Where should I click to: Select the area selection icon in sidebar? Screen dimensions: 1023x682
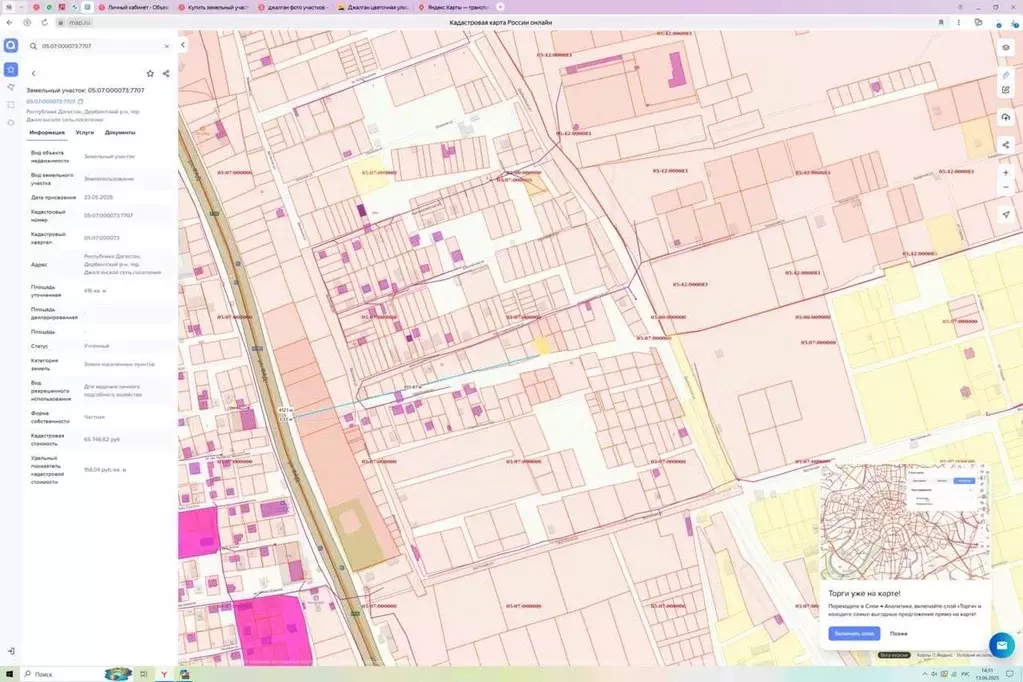click(x=11, y=104)
